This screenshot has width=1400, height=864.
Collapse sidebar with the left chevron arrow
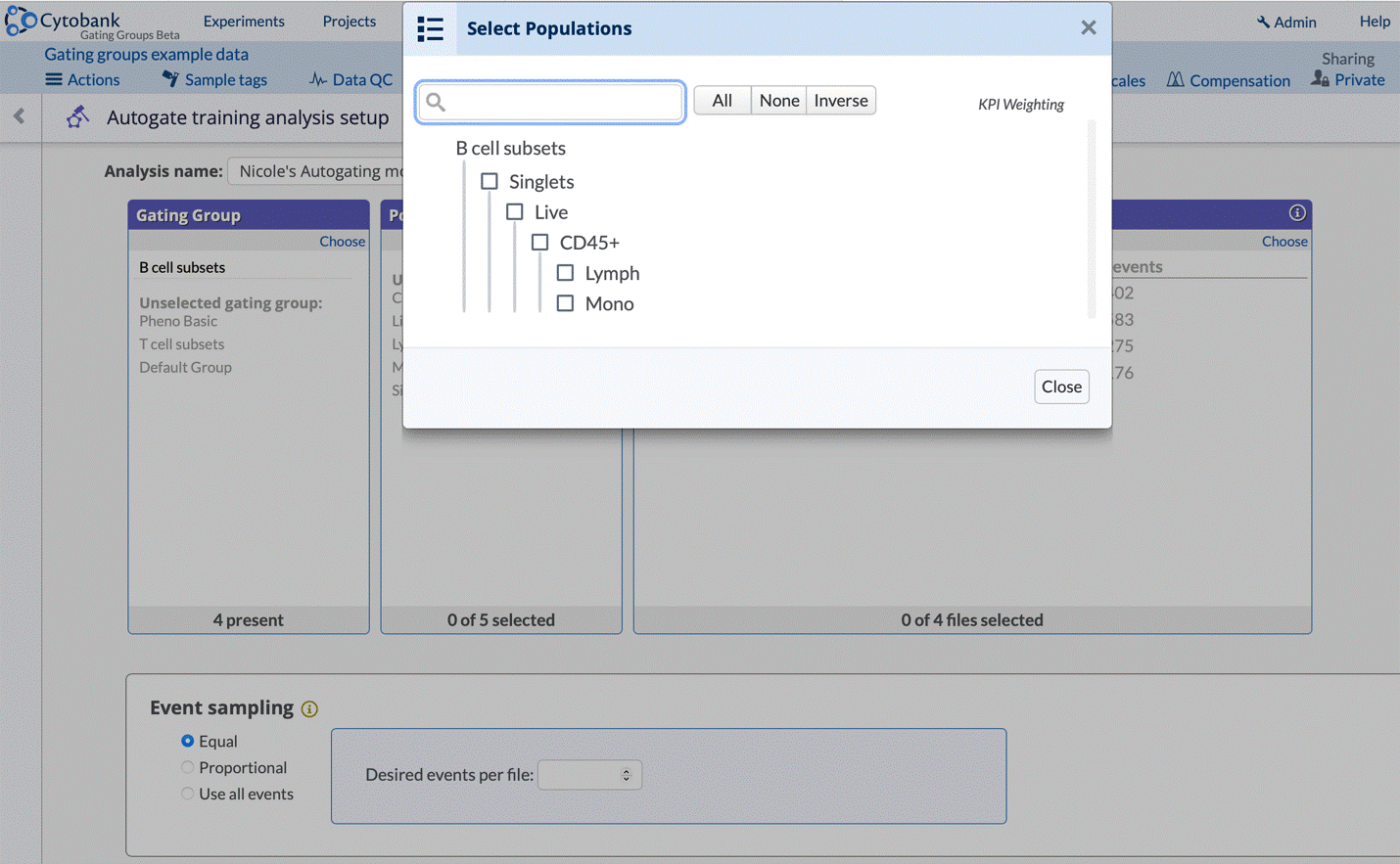(x=20, y=116)
